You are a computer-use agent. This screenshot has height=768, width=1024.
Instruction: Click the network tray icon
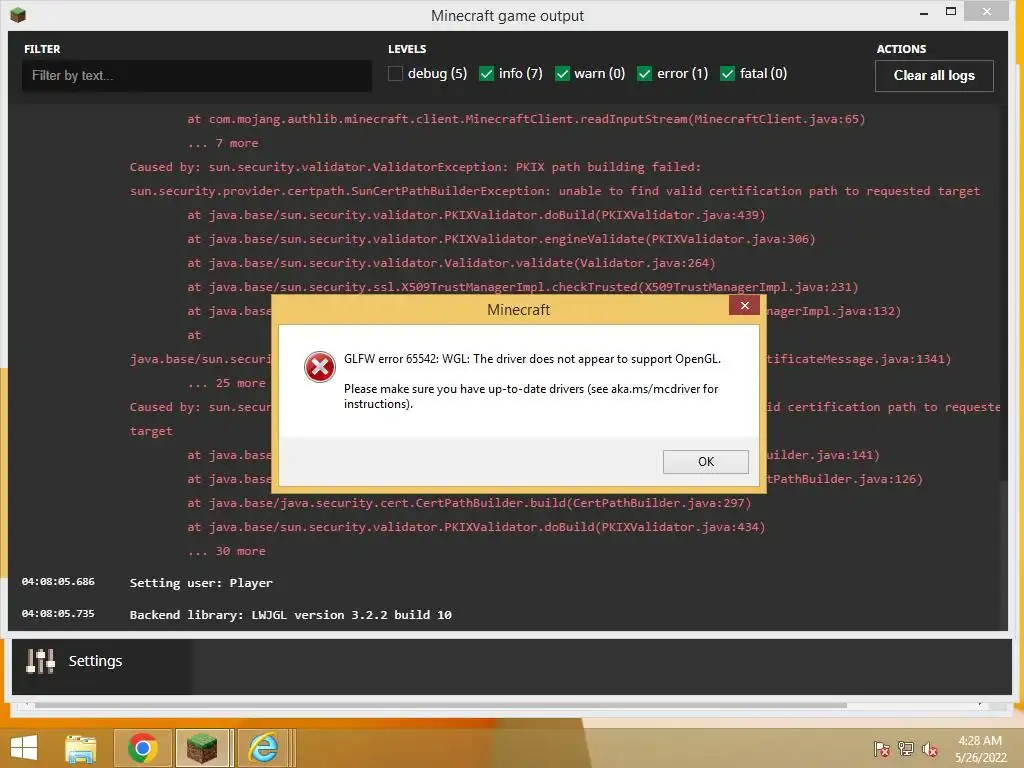905,749
